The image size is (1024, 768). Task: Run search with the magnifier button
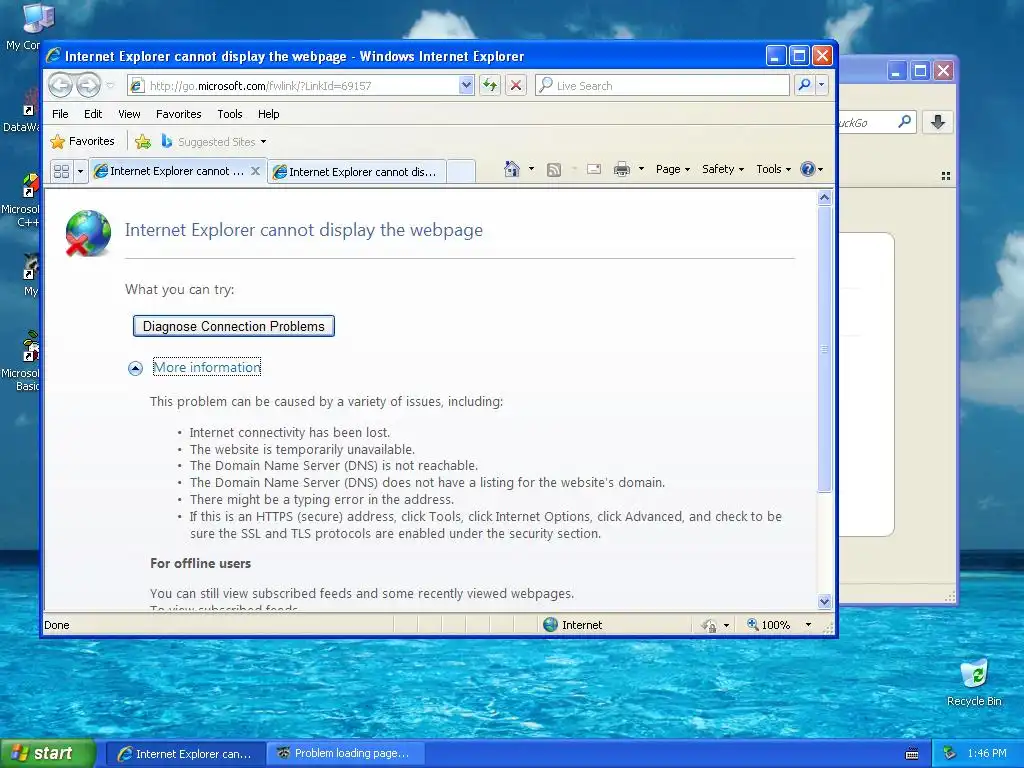click(x=805, y=85)
